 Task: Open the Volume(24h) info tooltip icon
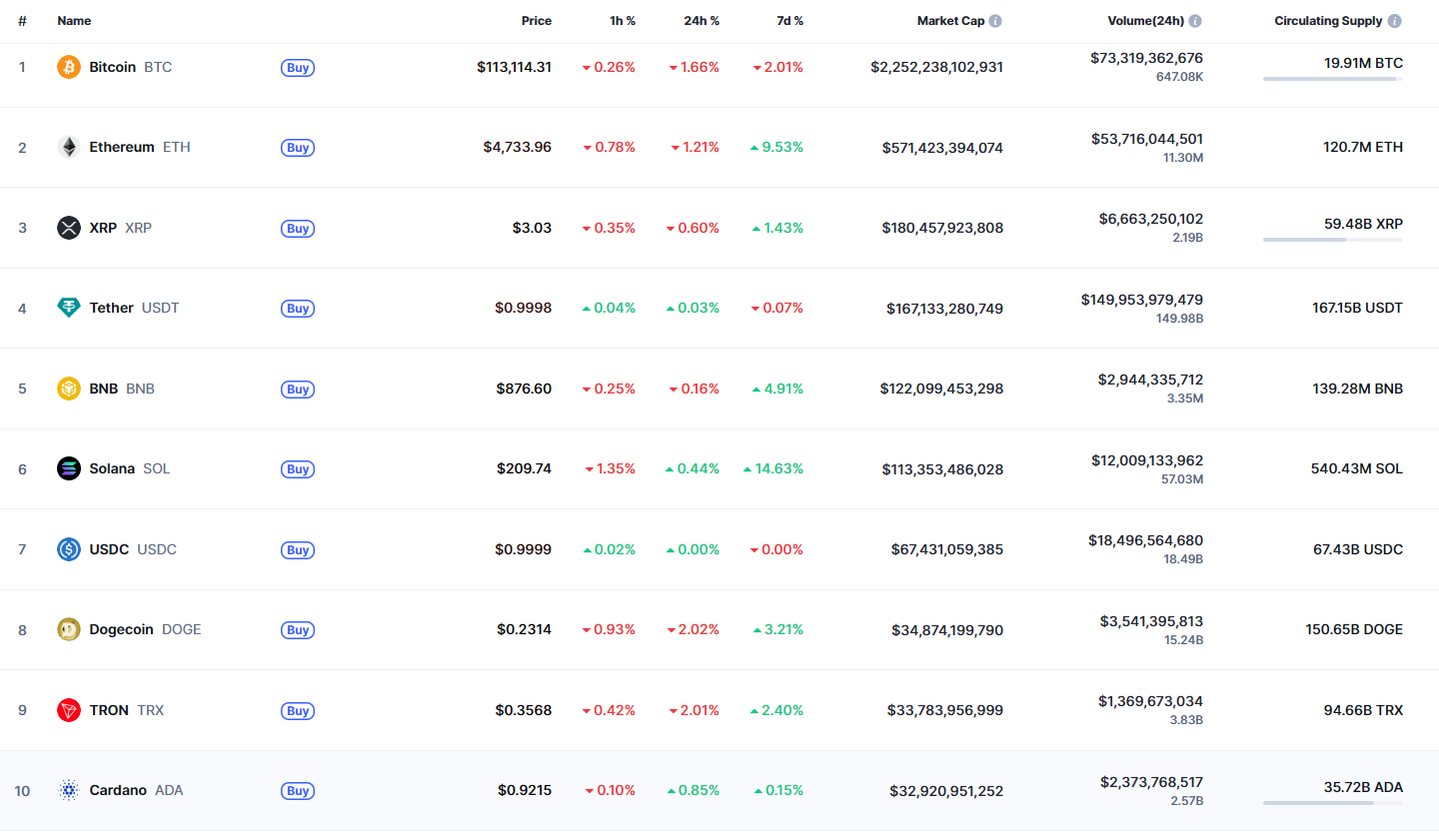[1195, 21]
